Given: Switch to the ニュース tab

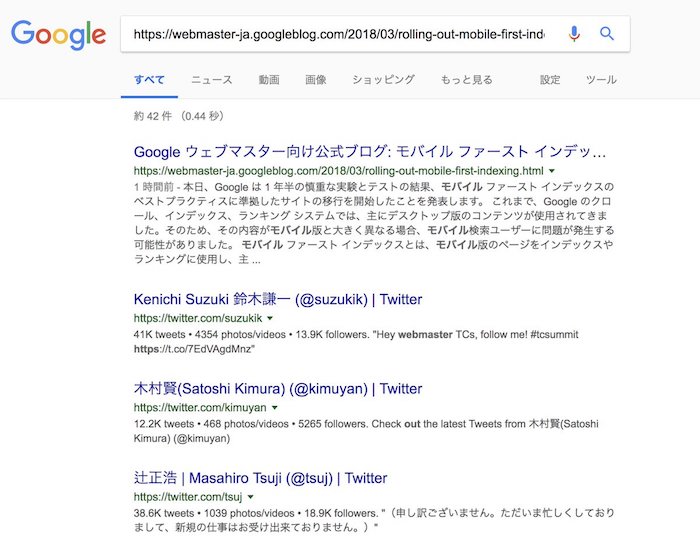Looking at the screenshot, I should 211,80.
